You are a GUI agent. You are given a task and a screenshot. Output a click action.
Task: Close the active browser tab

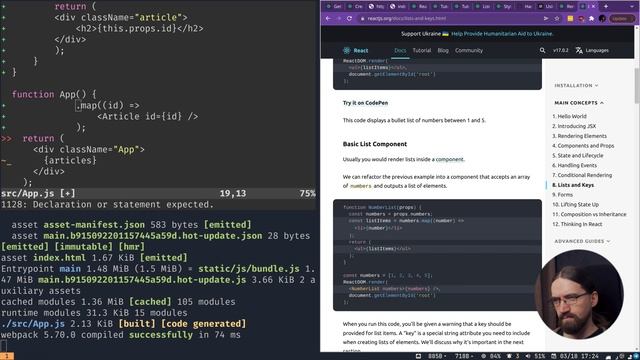[x=593, y=6]
